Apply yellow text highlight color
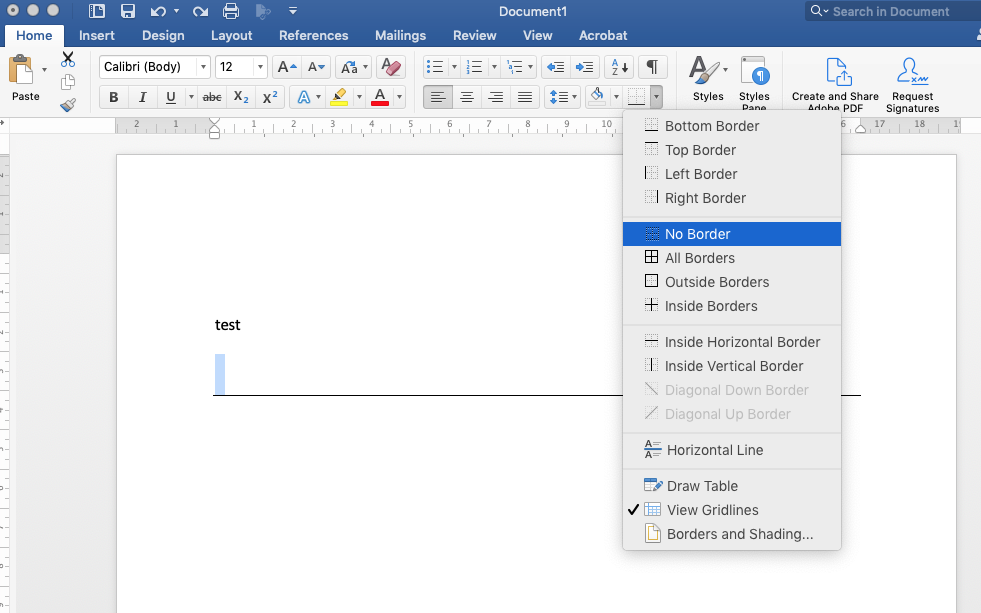 (x=339, y=97)
